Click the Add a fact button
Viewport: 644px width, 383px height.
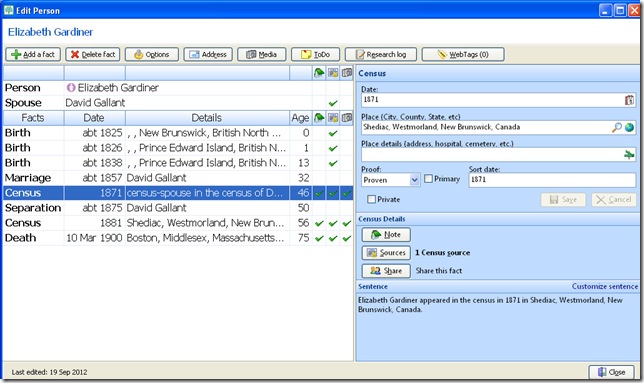(x=33, y=54)
